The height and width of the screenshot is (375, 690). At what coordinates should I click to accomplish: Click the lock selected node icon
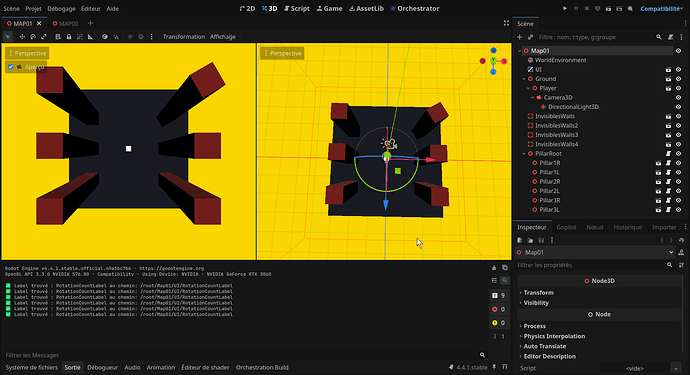69,37
